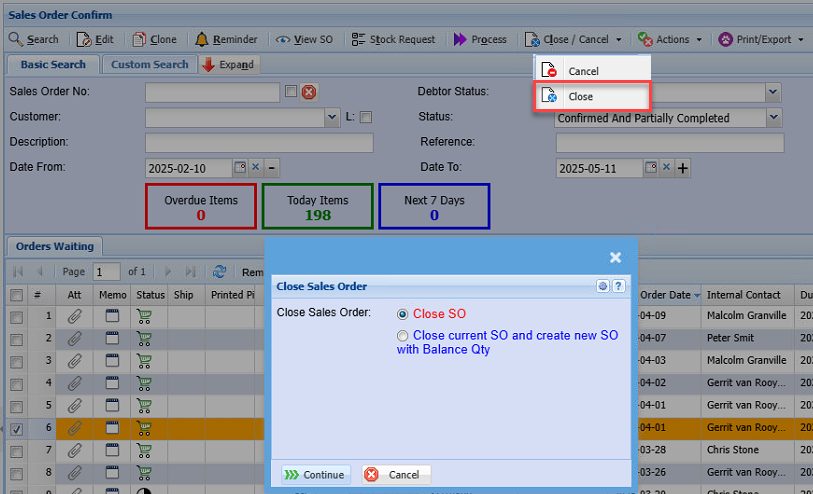Screen dimensions: 813x494
Task: Choose Close from Close/Cancel menu
Action: pyautogui.click(x=592, y=96)
